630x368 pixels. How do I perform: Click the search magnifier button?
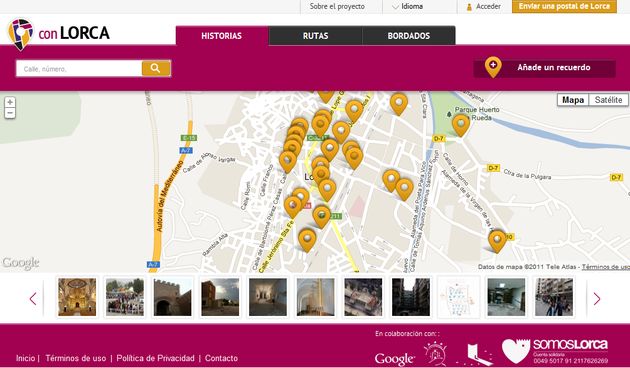coord(156,68)
